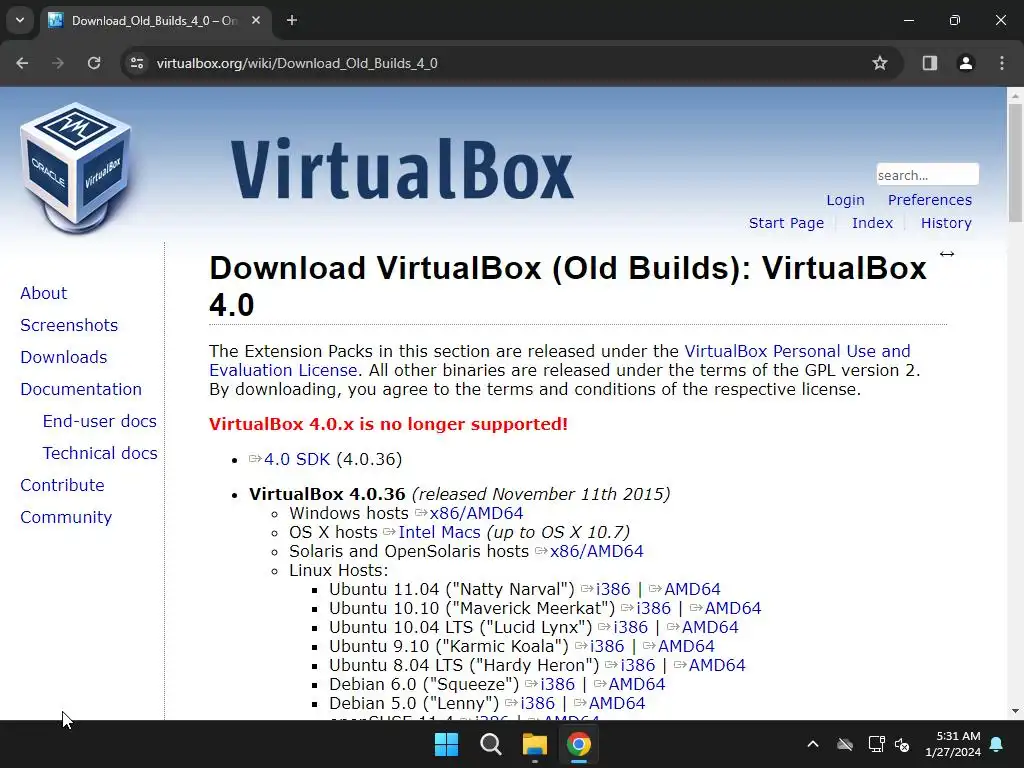
Task: Open File Explorer from the taskbar
Action: click(x=534, y=744)
